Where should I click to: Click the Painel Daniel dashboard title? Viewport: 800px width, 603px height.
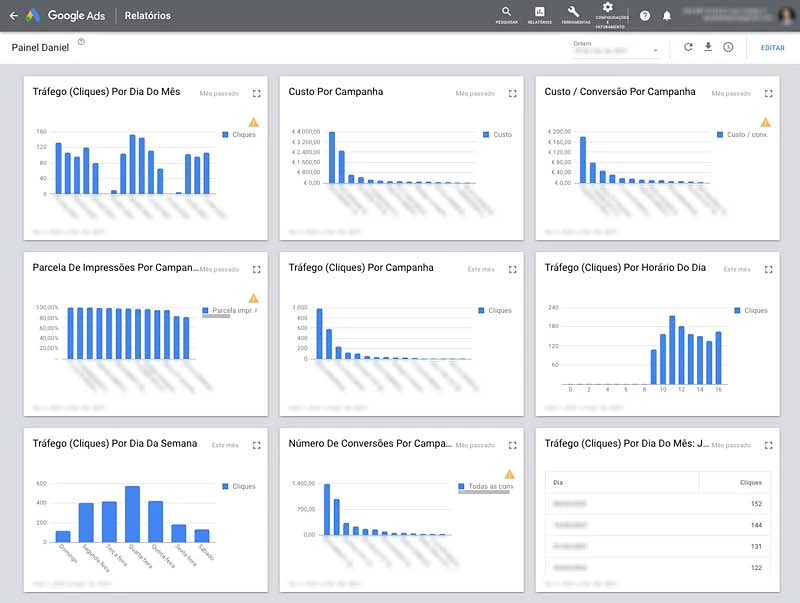pyautogui.click(x=40, y=47)
